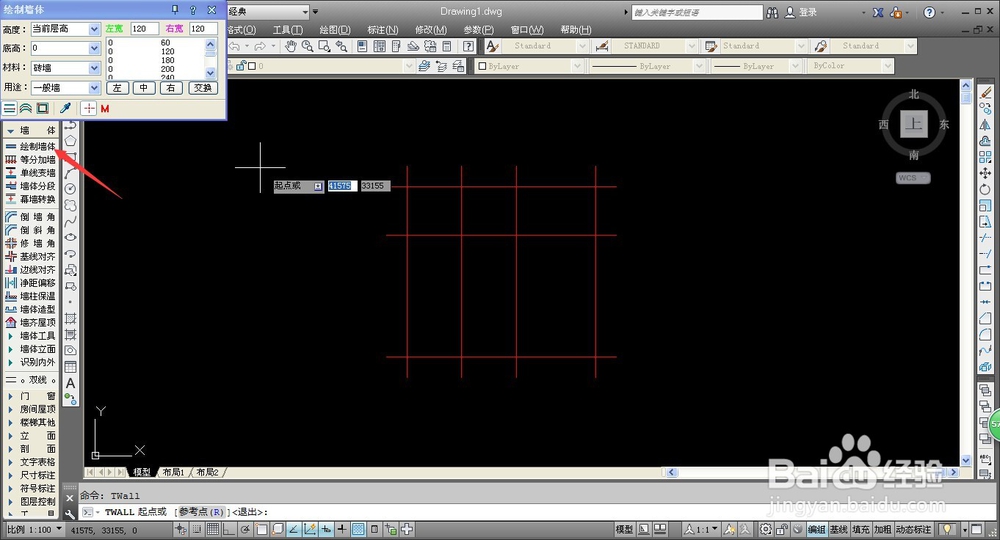Expand the 尺寸标注 menu group
Screen dimensions: 1000x540
(x=31, y=475)
